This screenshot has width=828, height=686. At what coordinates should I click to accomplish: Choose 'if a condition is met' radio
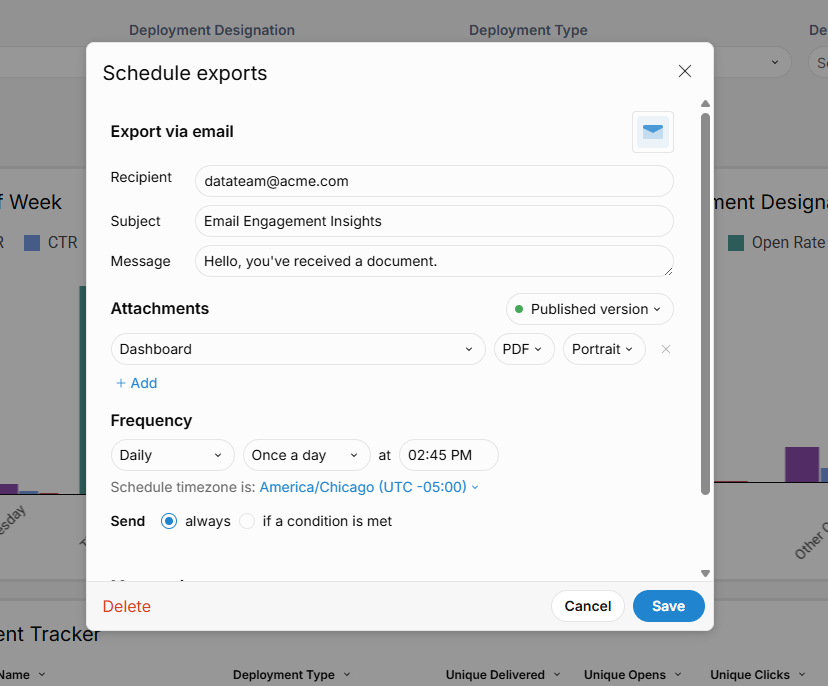tap(247, 521)
